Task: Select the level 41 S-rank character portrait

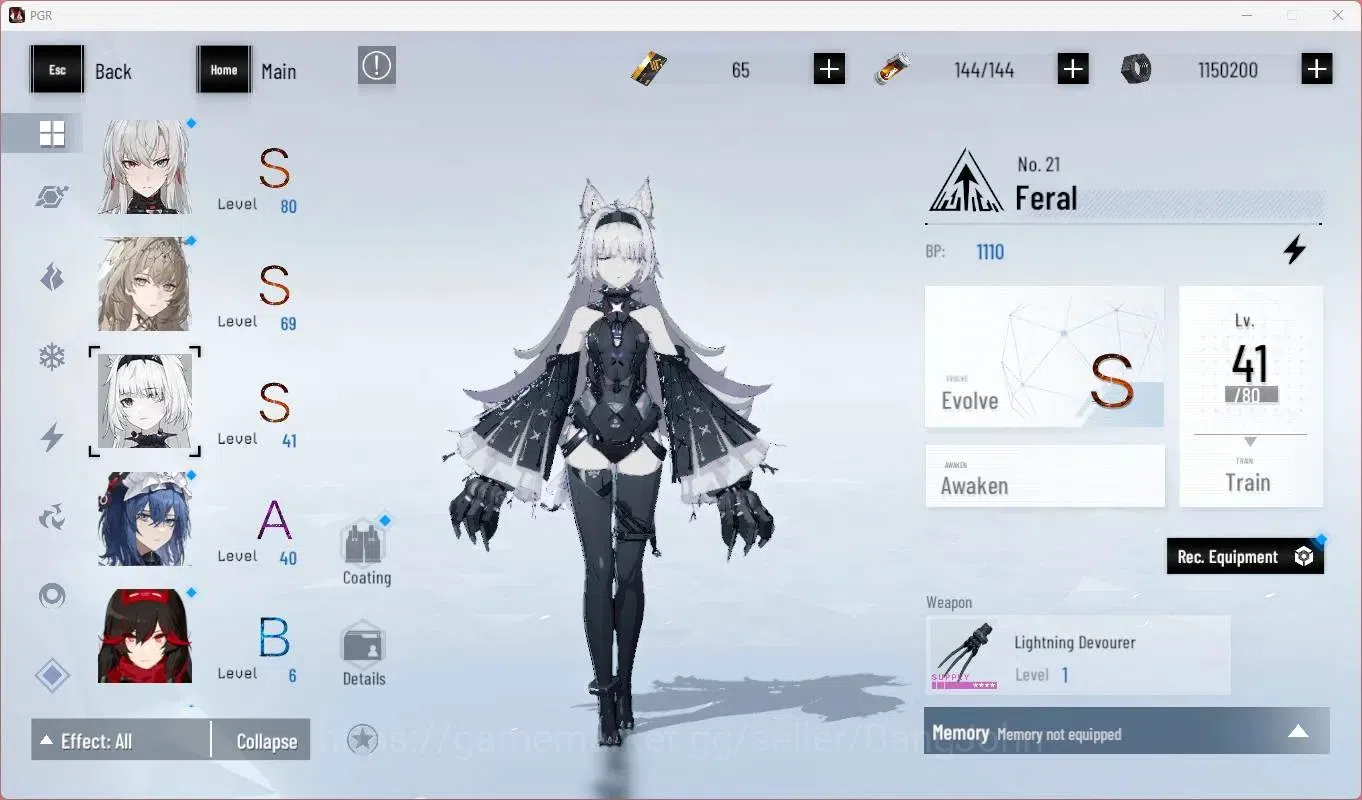Action: (x=145, y=401)
